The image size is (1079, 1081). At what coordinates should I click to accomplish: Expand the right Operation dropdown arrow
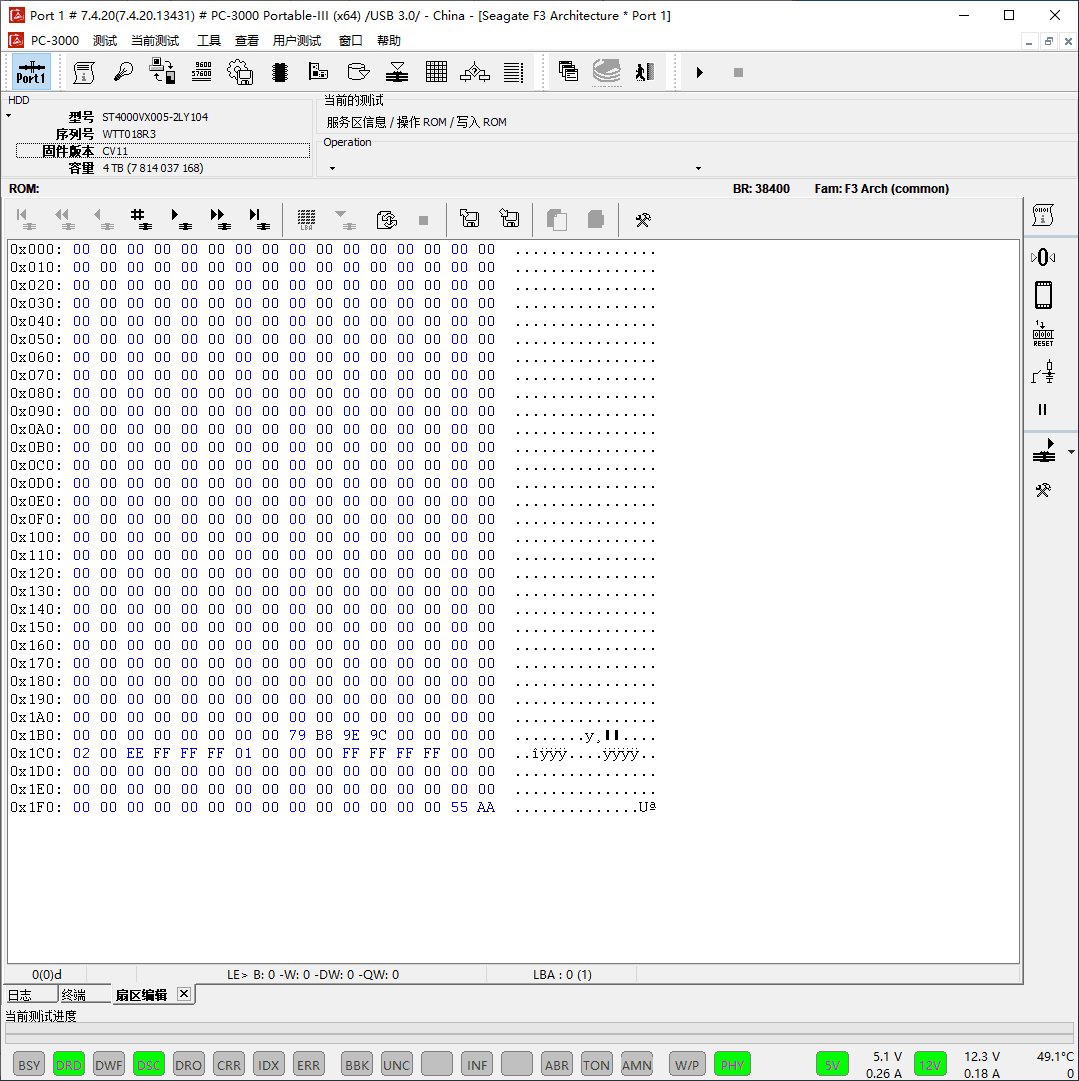coord(698,168)
